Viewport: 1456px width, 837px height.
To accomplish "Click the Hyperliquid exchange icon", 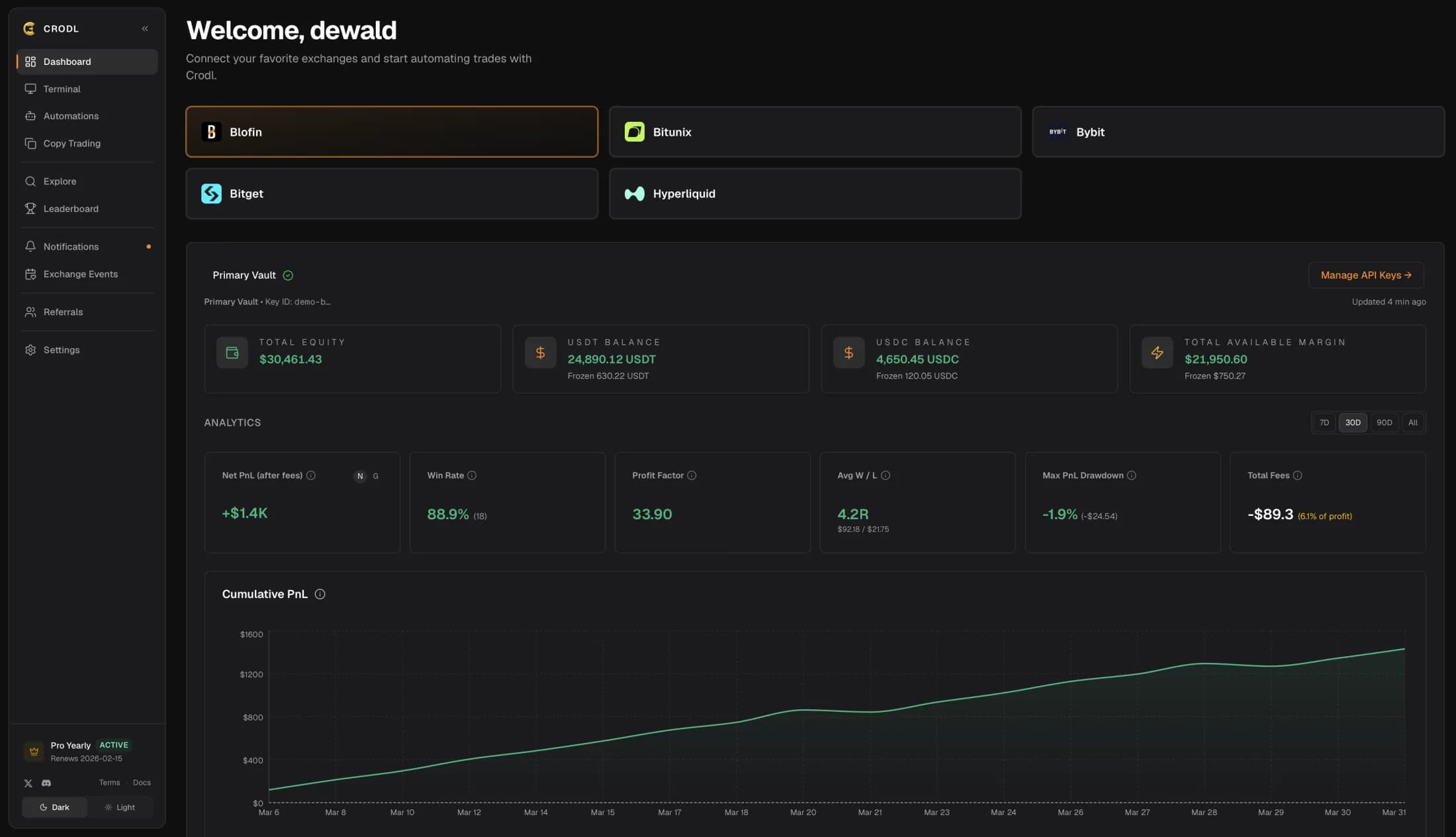I will click(x=634, y=193).
